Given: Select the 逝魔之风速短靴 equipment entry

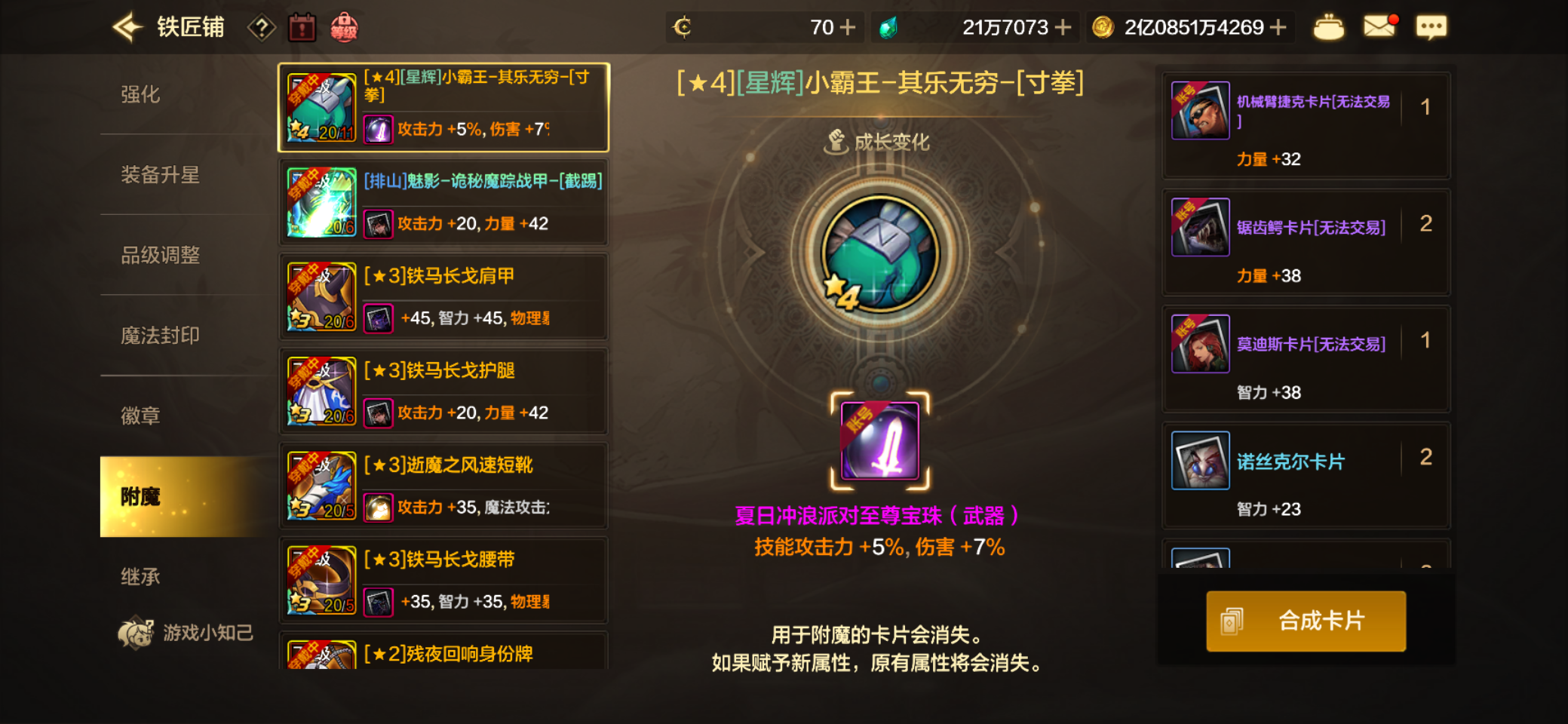Looking at the screenshot, I should tap(443, 486).
